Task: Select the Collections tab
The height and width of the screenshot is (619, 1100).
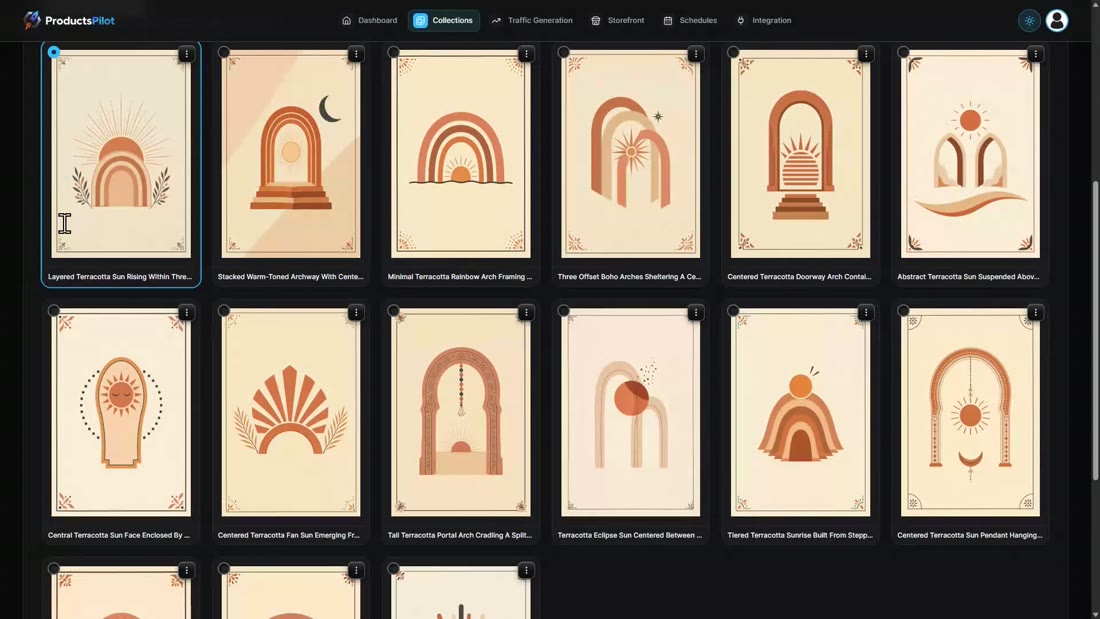Action: [443, 20]
